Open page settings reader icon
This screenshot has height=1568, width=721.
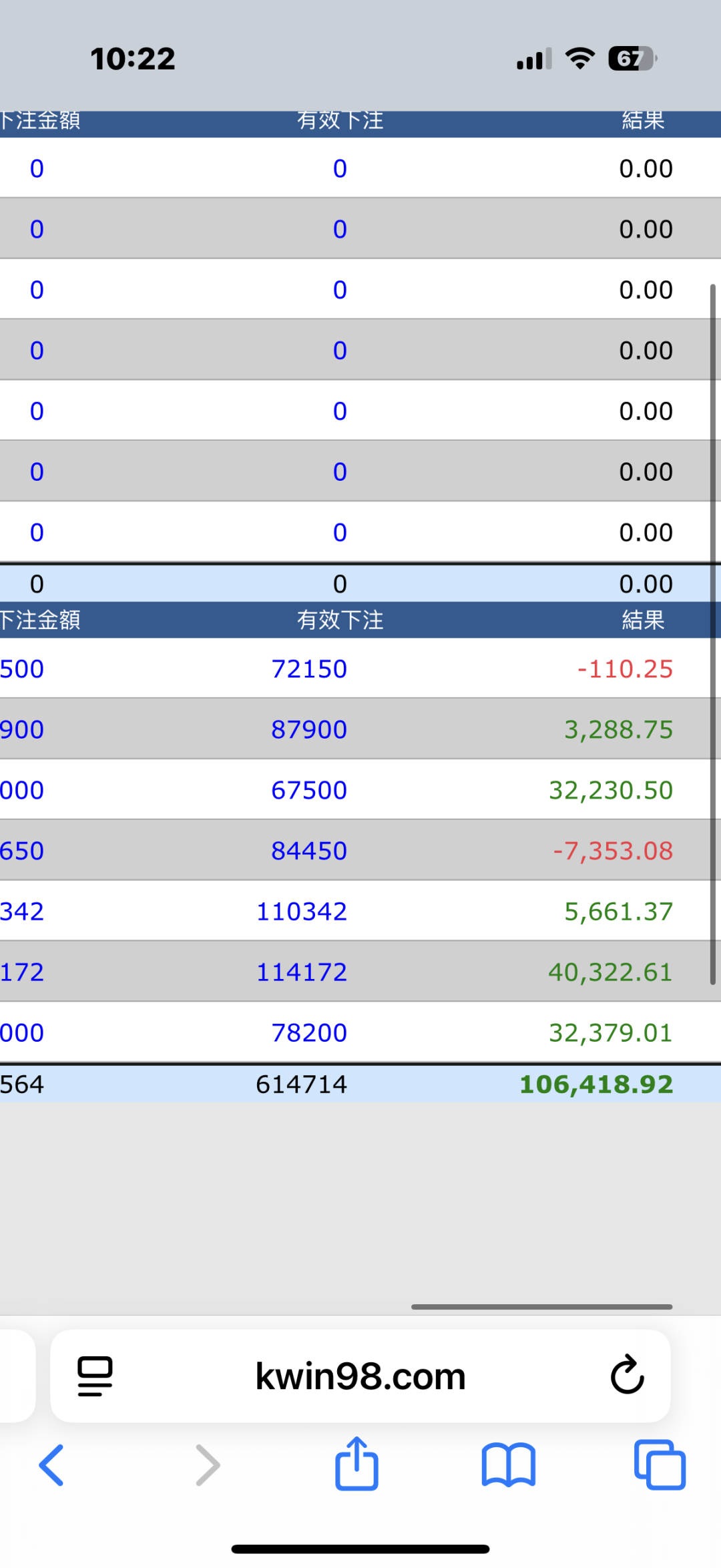click(95, 1376)
